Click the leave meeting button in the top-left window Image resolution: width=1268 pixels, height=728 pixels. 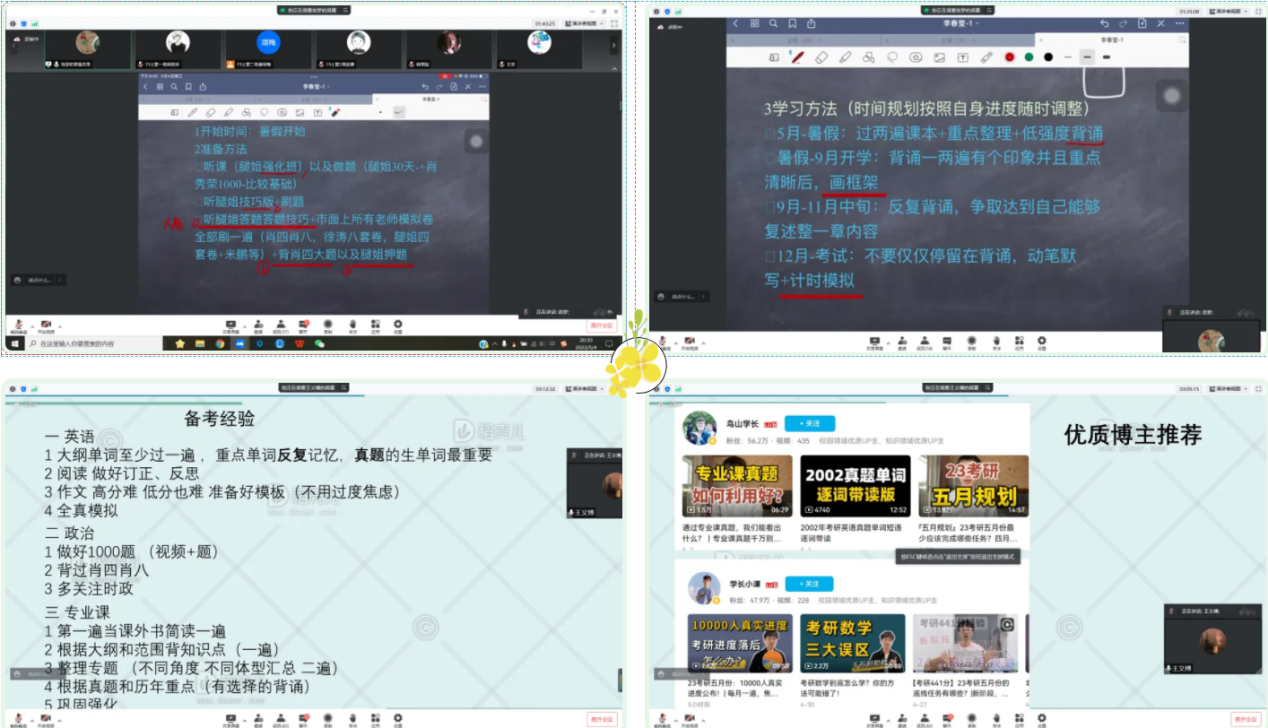pos(601,326)
